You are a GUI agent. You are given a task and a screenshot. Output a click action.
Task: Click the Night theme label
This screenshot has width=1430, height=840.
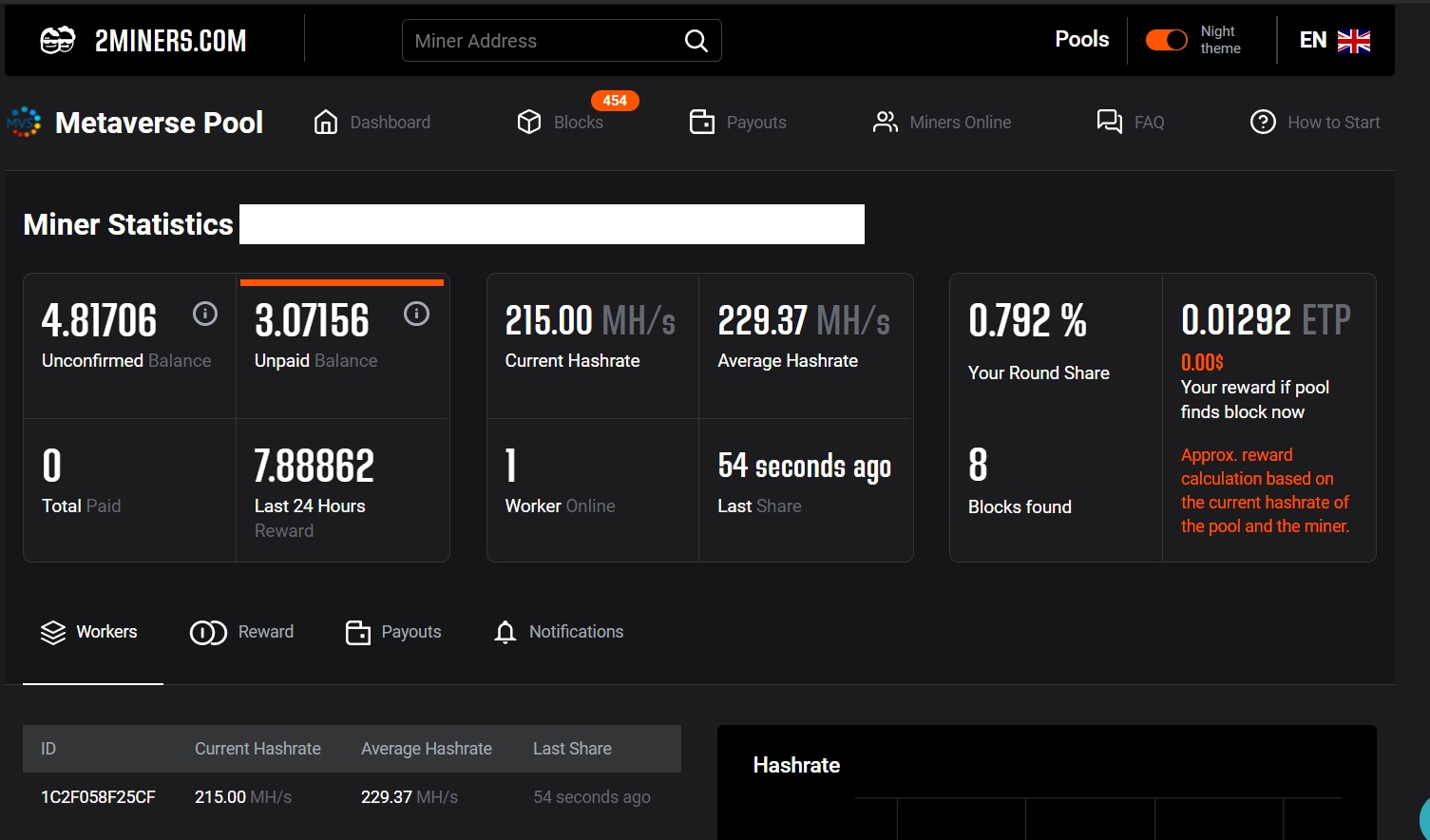1221,40
